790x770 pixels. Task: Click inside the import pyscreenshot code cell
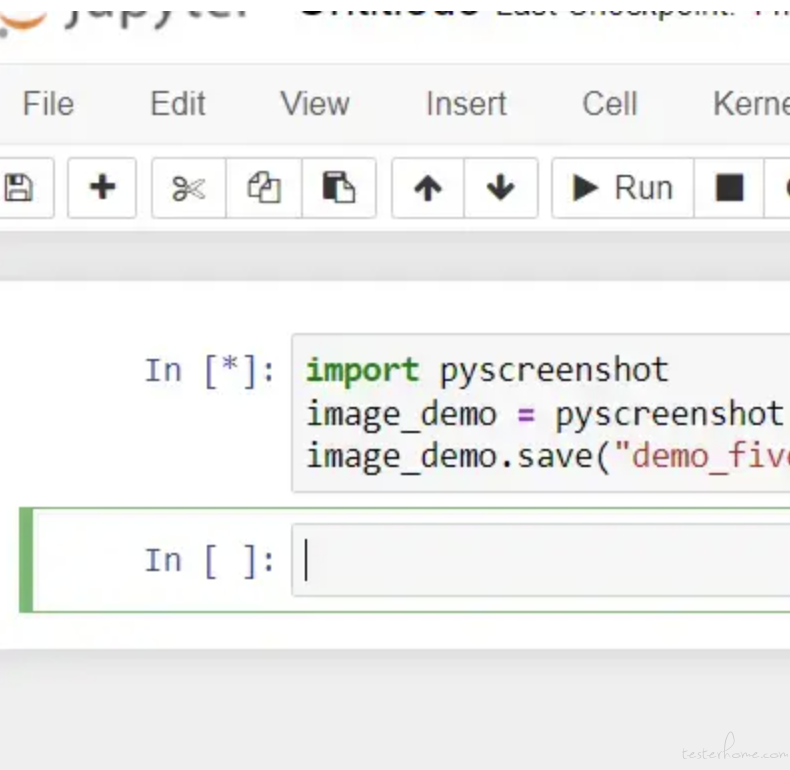[541, 413]
